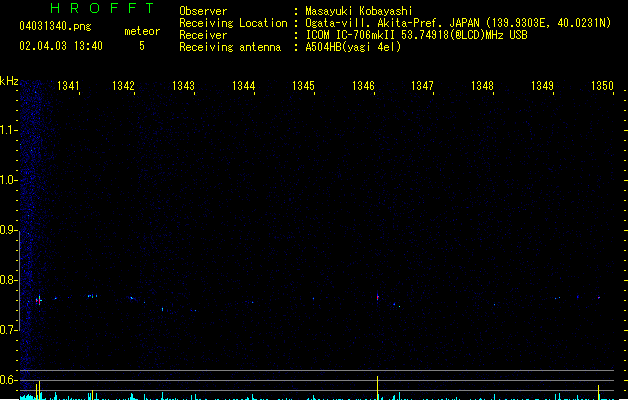Screen dimensions: 629x400
Task: Click time axis label 1346
Action: (x=363, y=86)
